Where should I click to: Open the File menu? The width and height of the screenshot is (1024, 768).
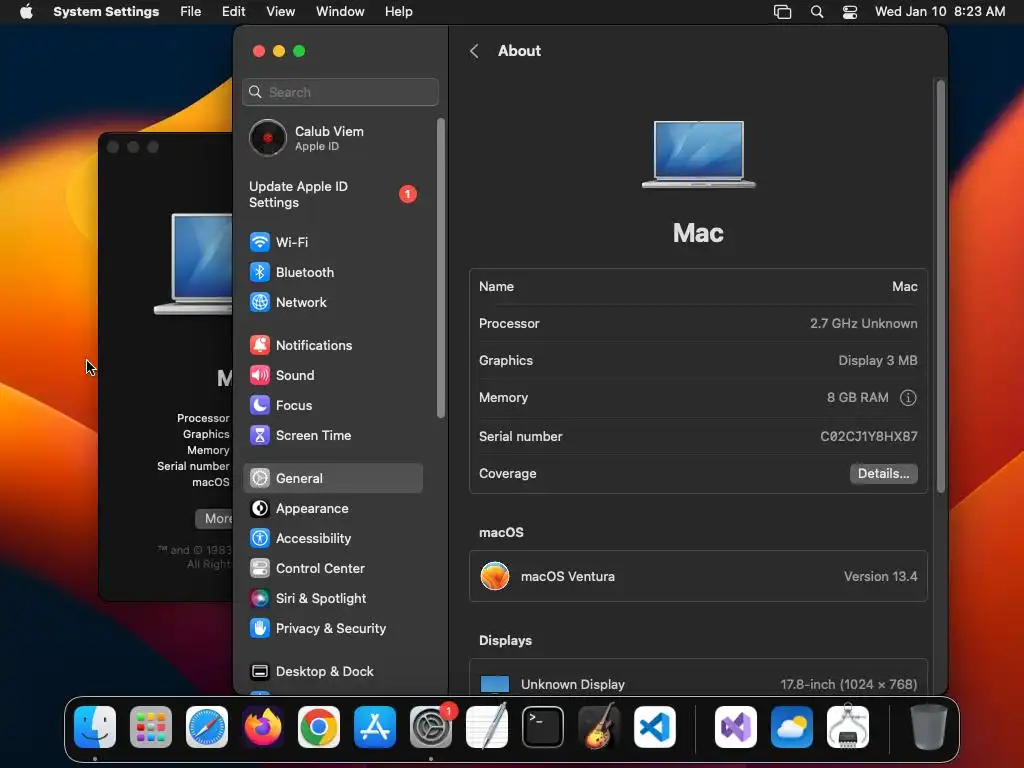coord(191,12)
